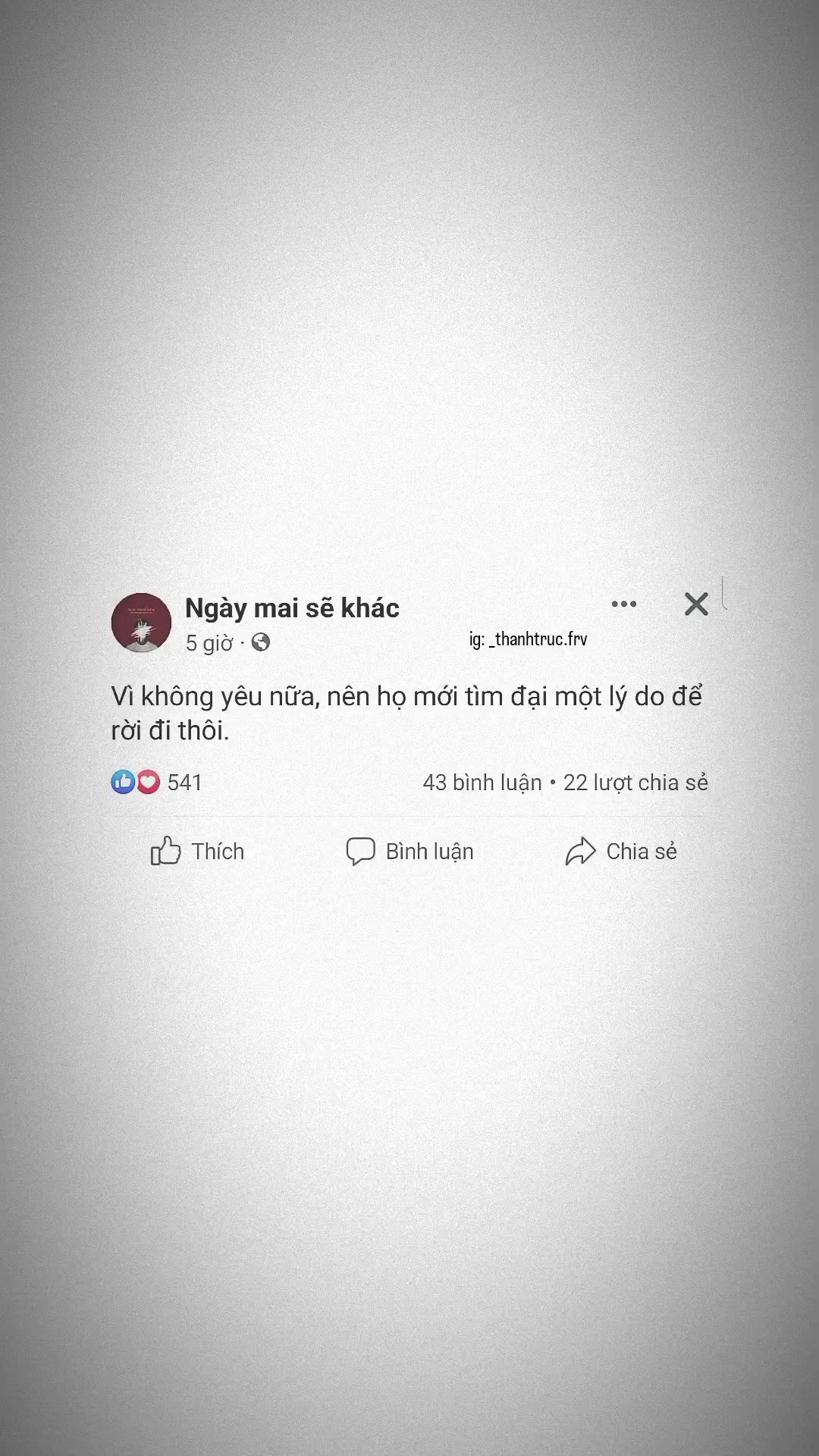View the 22 lượt chia sẻ shares
819x1456 pixels.
(635, 783)
